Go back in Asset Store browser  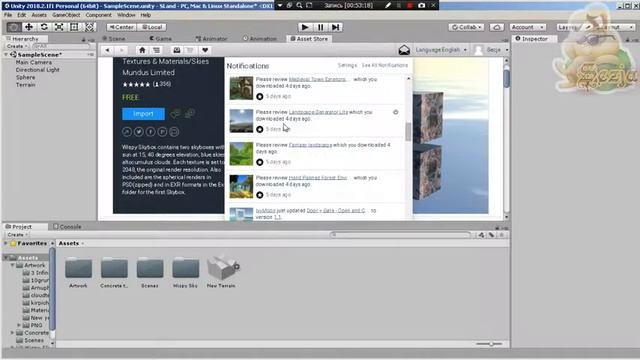(x=108, y=50)
